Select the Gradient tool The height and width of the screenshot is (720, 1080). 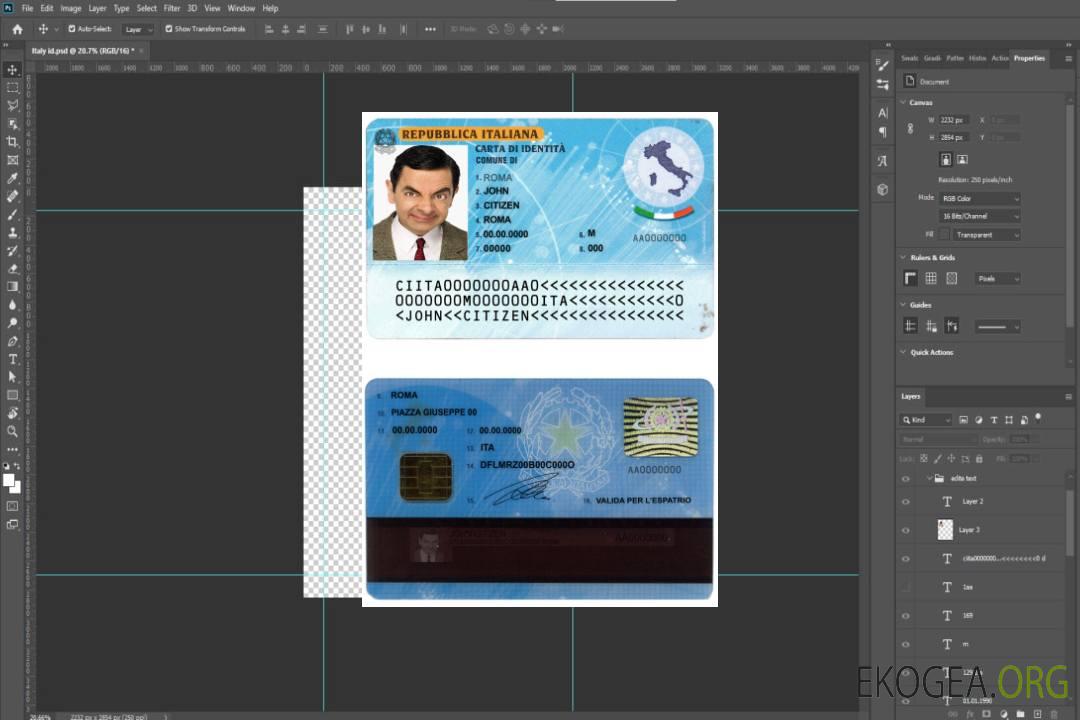12,287
